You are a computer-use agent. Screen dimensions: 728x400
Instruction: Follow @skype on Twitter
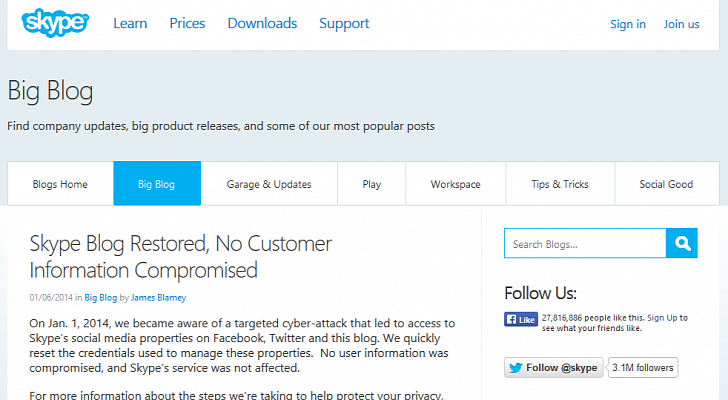click(x=553, y=367)
